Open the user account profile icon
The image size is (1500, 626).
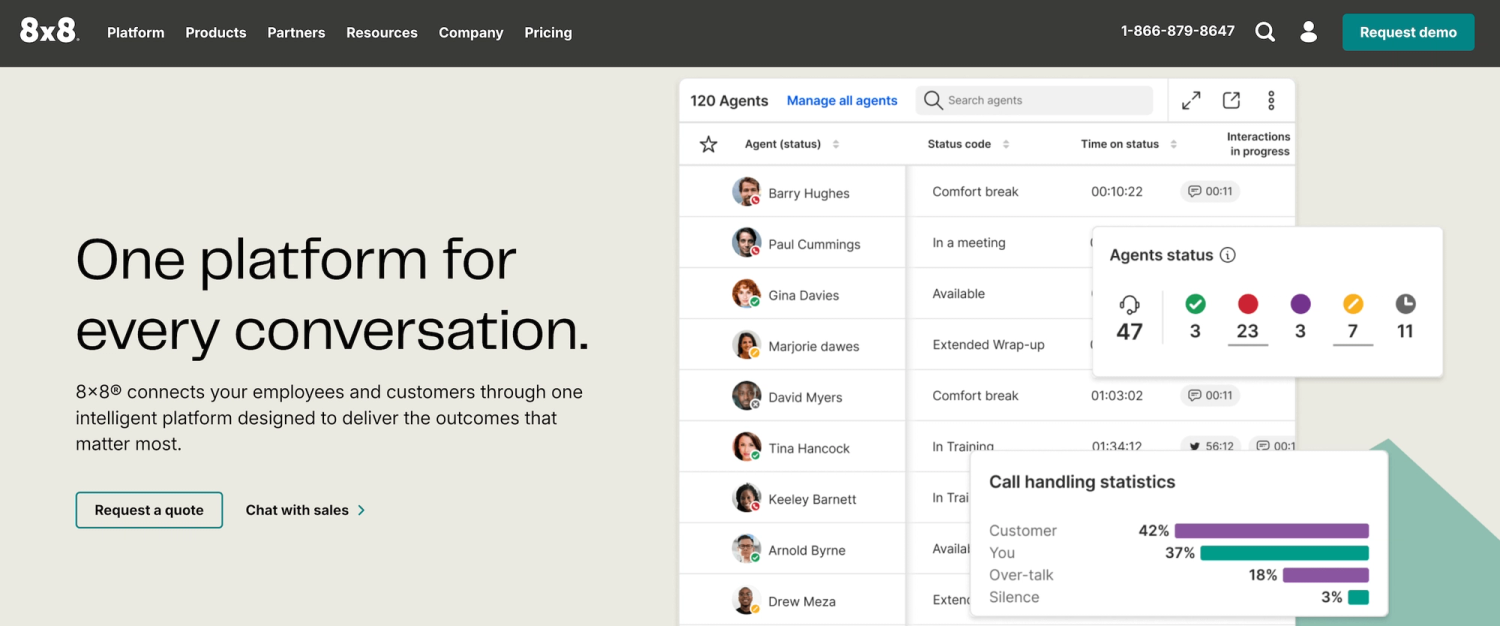[x=1308, y=32]
